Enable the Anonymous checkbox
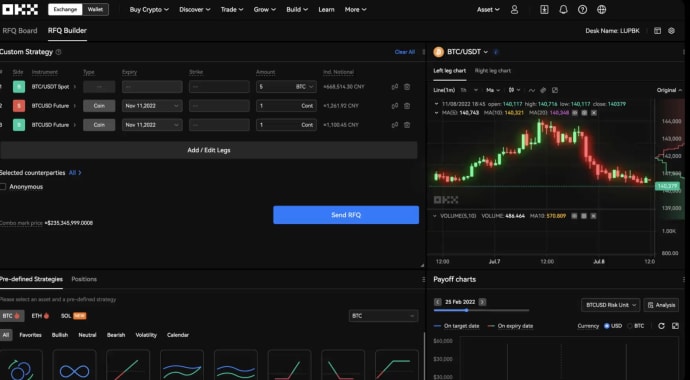This screenshot has height=380, width=690. [3, 186]
